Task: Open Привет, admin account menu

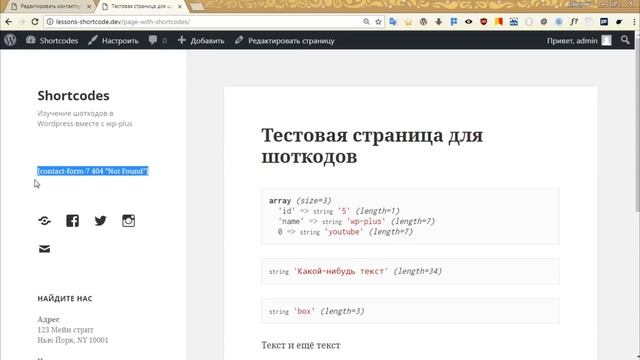Action: (579, 40)
